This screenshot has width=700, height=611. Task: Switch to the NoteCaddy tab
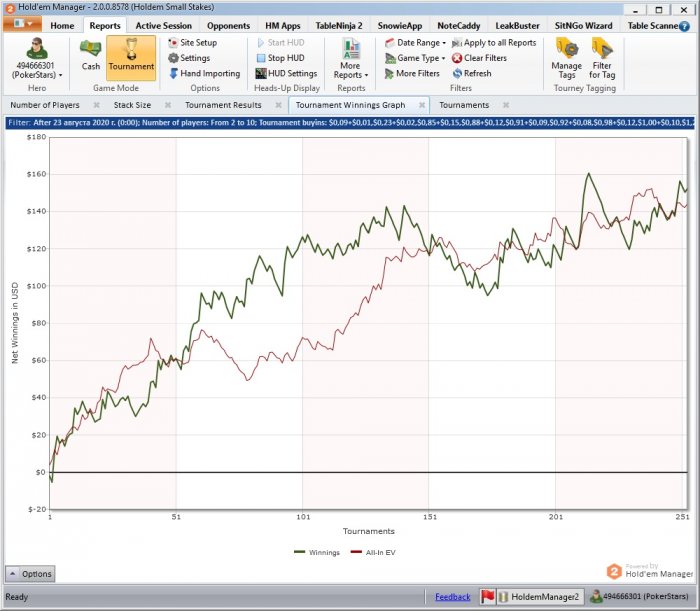click(x=458, y=26)
